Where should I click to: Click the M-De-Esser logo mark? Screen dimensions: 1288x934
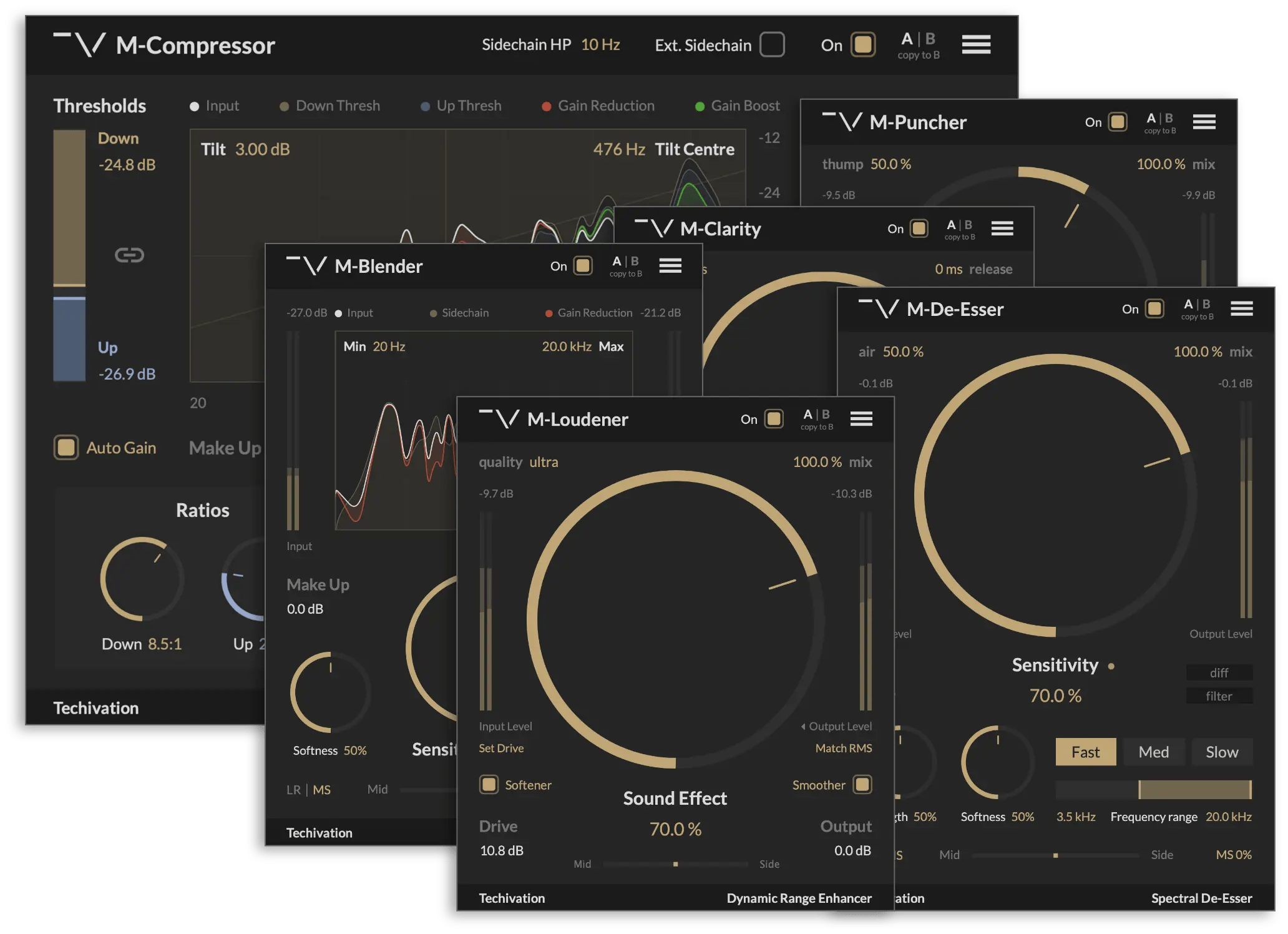click(x=879, y=308)
